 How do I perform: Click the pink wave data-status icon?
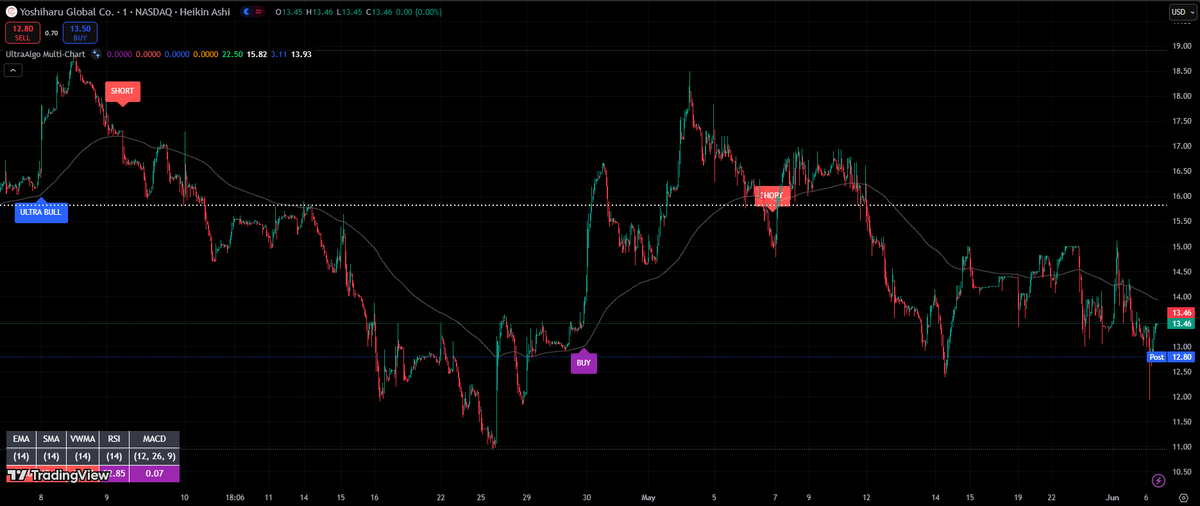tap(260, 11)
